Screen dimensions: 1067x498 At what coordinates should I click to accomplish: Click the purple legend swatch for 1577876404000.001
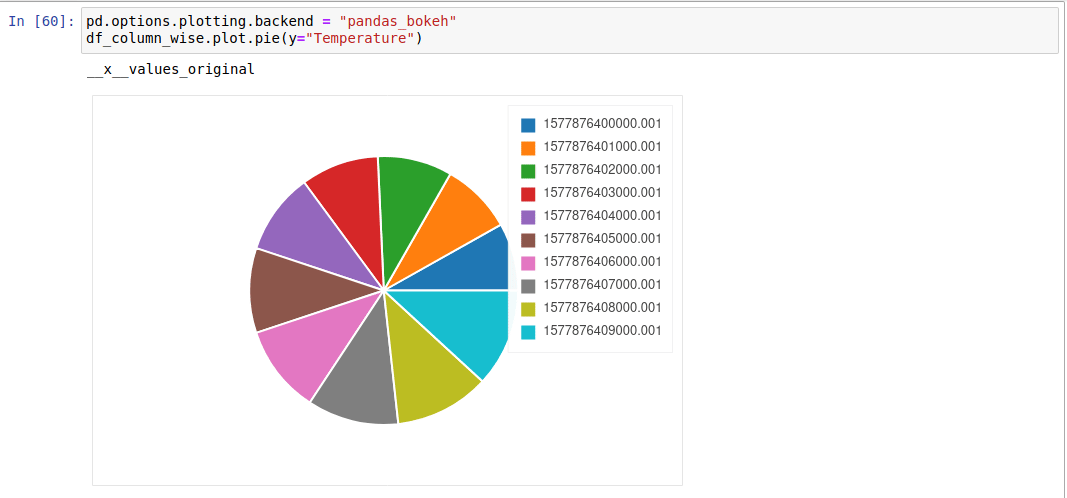[x=528, y=217]
